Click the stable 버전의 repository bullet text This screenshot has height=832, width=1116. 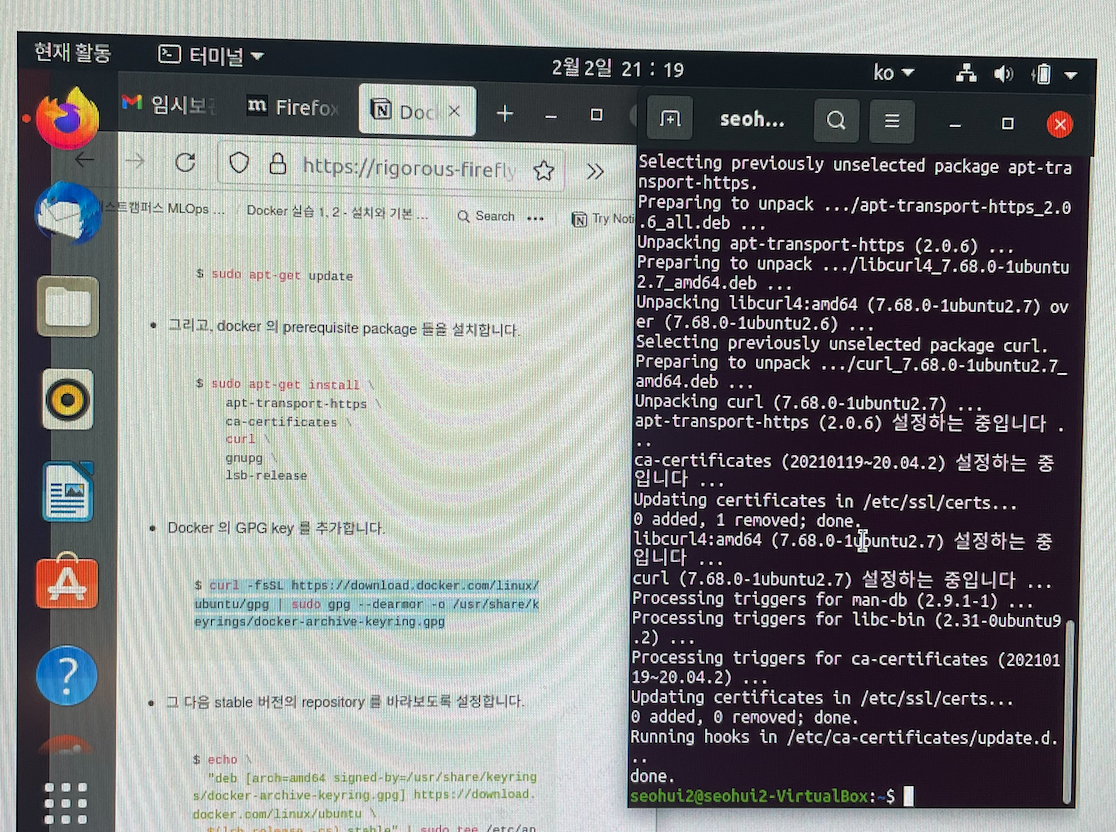coord(345,702)
